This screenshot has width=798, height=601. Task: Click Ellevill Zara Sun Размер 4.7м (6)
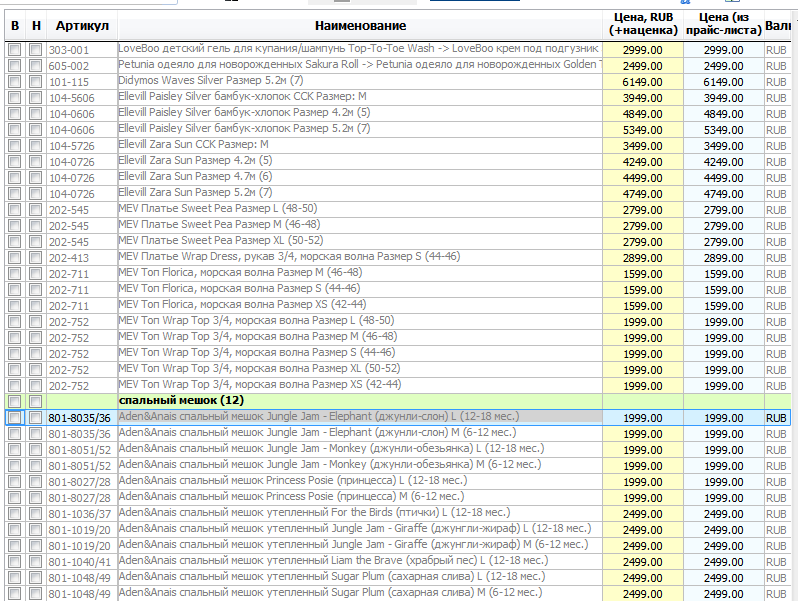coord(195,177)
